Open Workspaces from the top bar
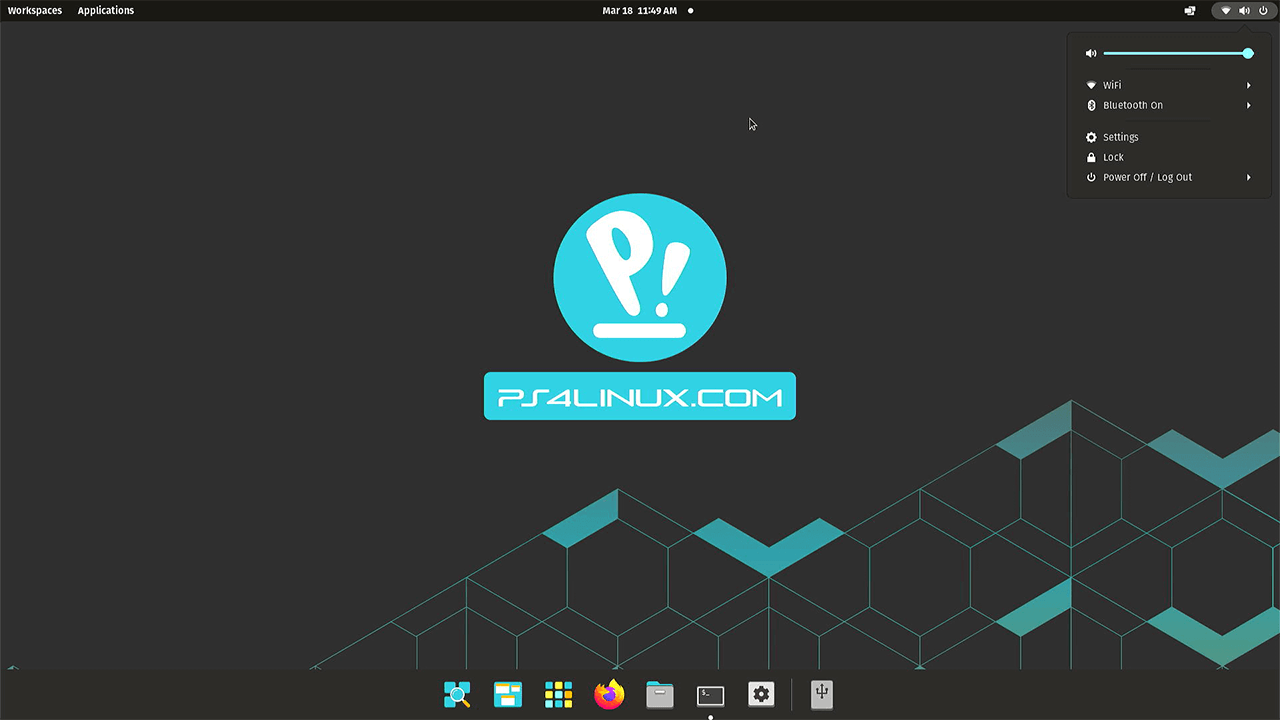Screen dimensions: 1280x720 click(x=35, y=11)
